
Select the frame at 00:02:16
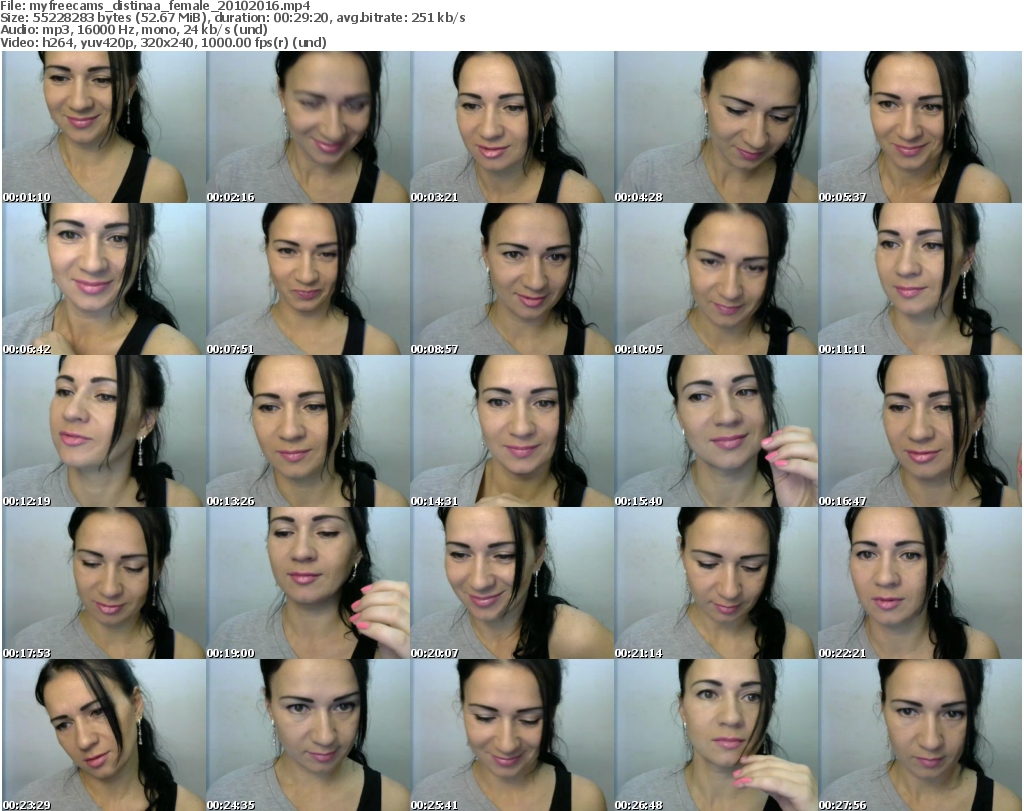pyautogui.click(x=308, y=127)
